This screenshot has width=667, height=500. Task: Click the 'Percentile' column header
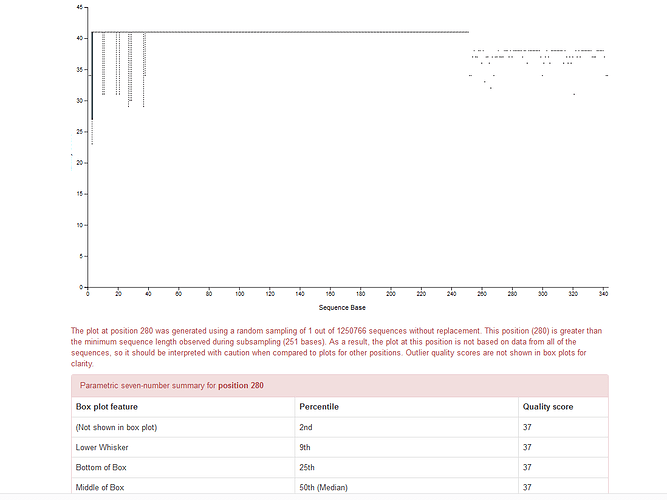pyautogui.click(x=319, y=407)
